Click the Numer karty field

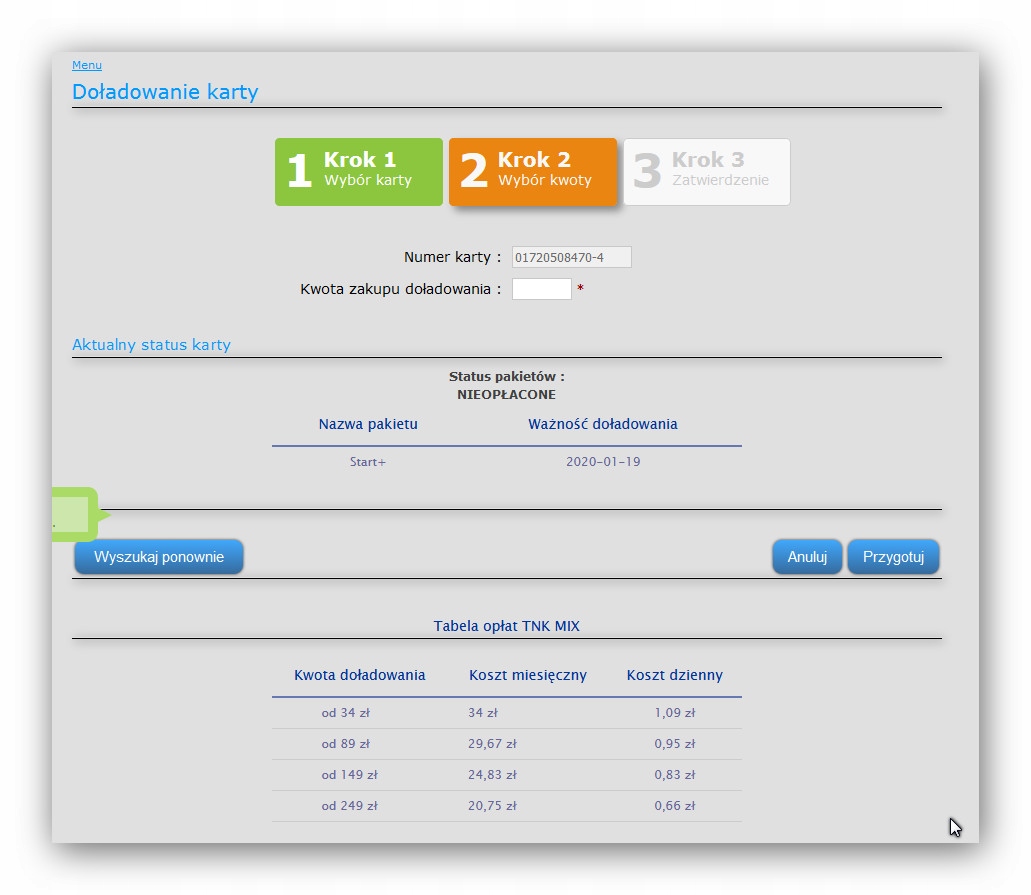[x=571, y=258]
